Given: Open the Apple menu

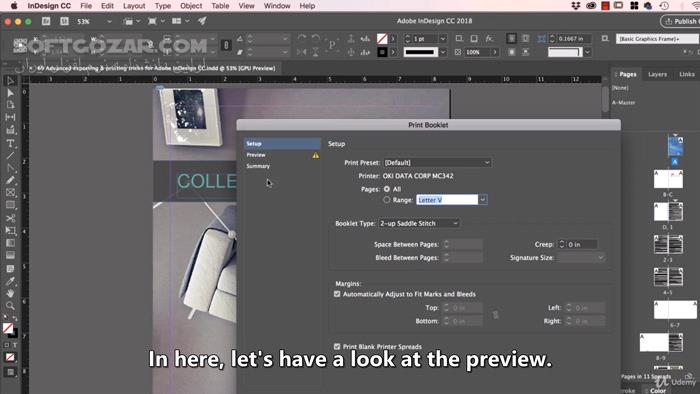Looking at the screenshot, I should pos(14,6).
